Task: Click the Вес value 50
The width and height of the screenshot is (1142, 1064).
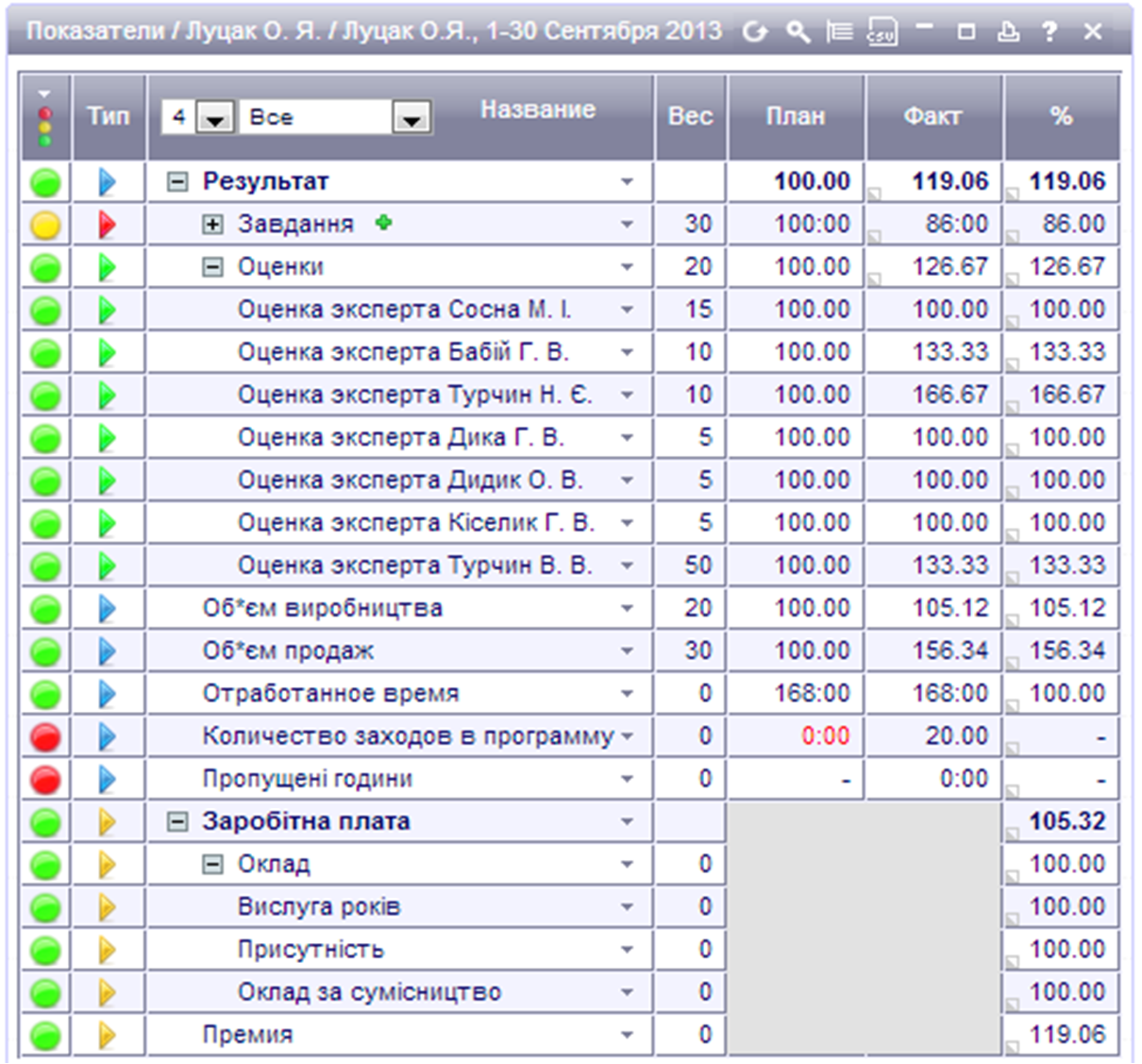Action: 697,566
